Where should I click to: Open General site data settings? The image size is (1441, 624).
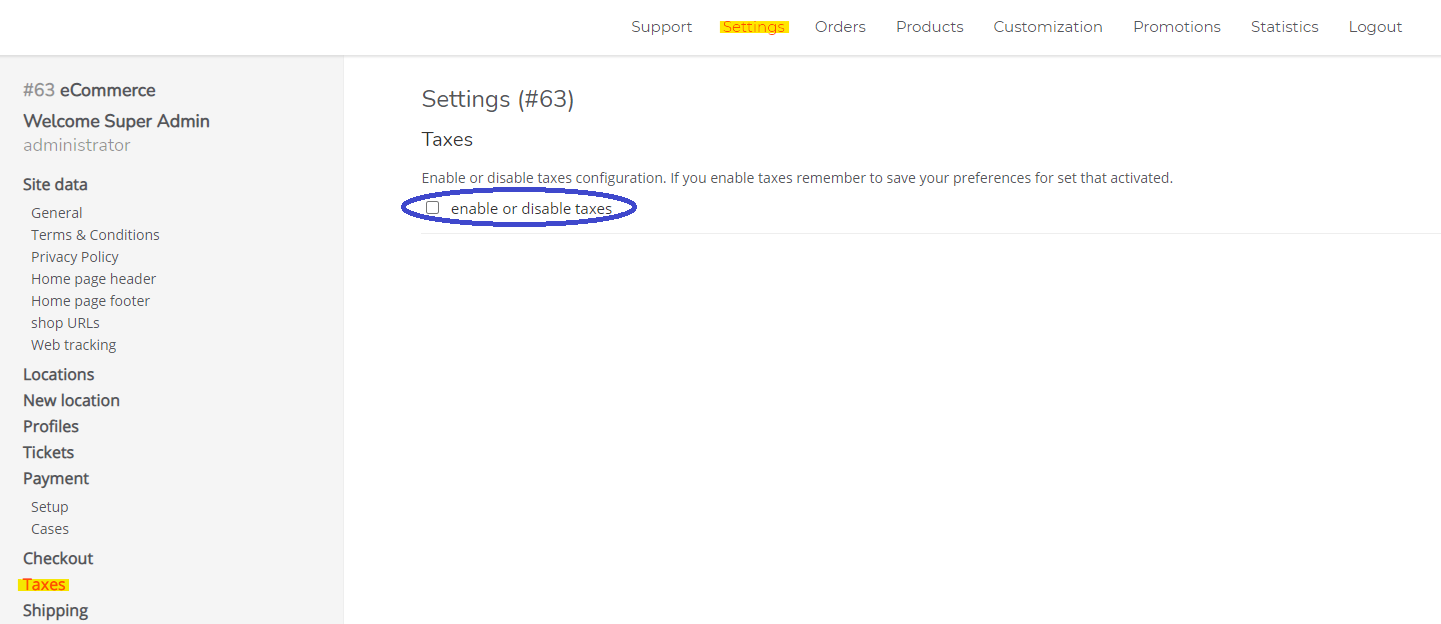(57, 213)
